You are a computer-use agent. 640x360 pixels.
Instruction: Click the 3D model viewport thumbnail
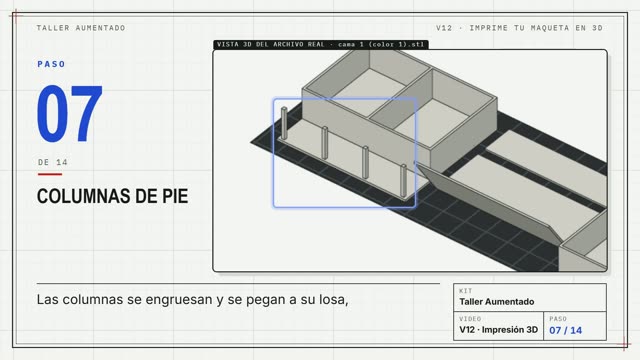click(410, 160)
